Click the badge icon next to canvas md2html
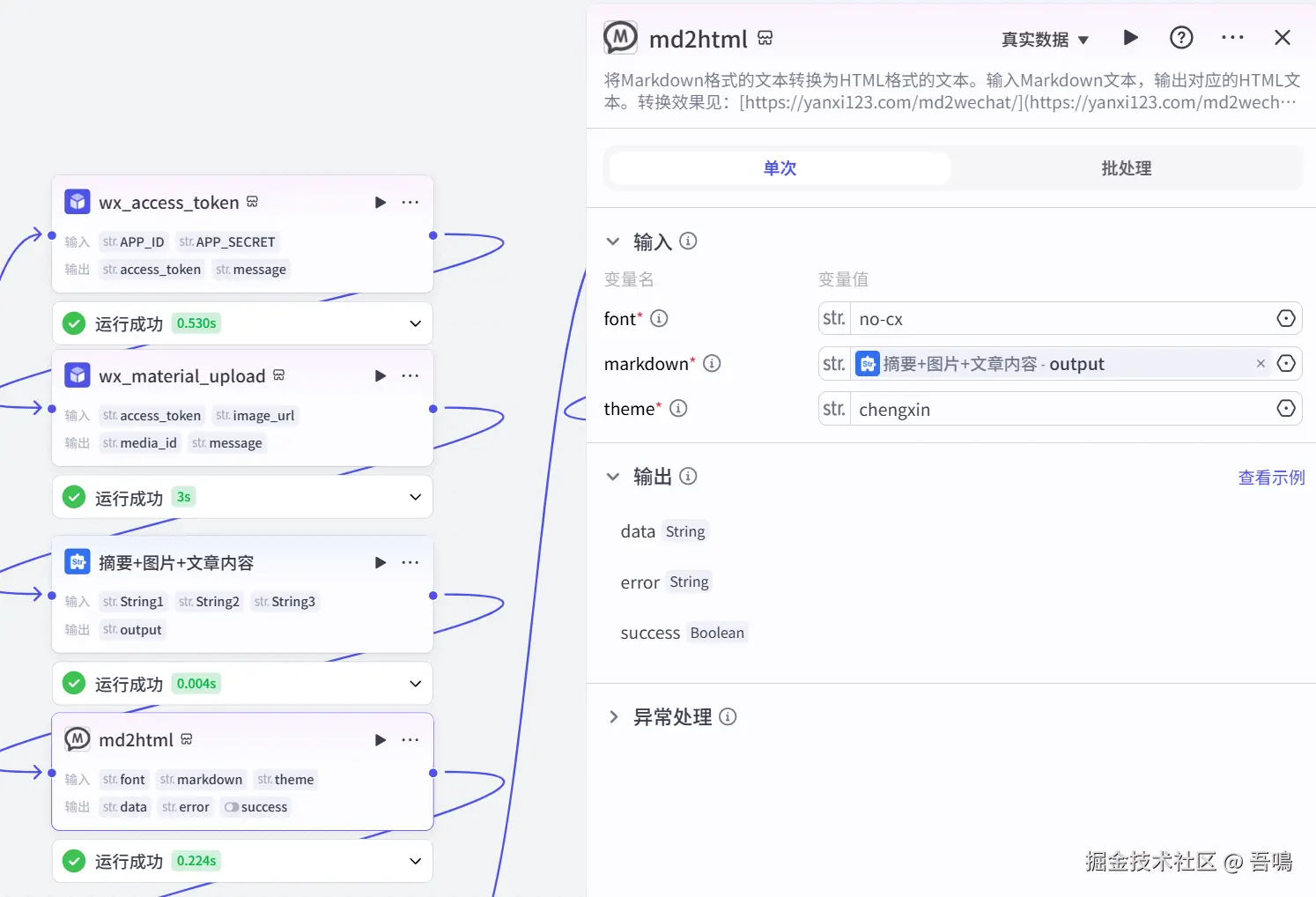Screen dimensions: 1316x897 click(187, 739)
